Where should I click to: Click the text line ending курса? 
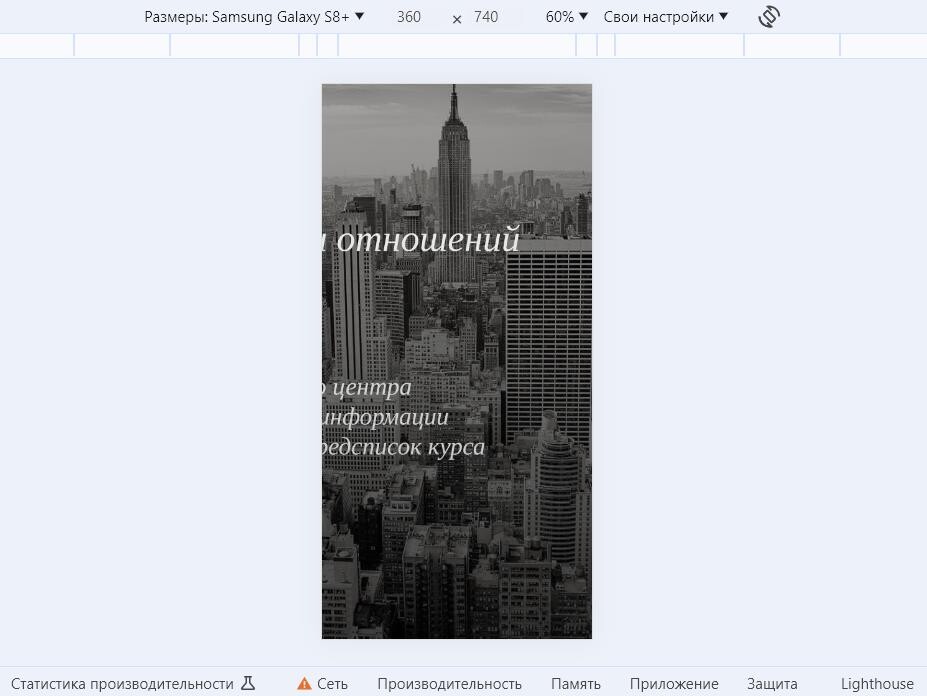tap(404, 447)
